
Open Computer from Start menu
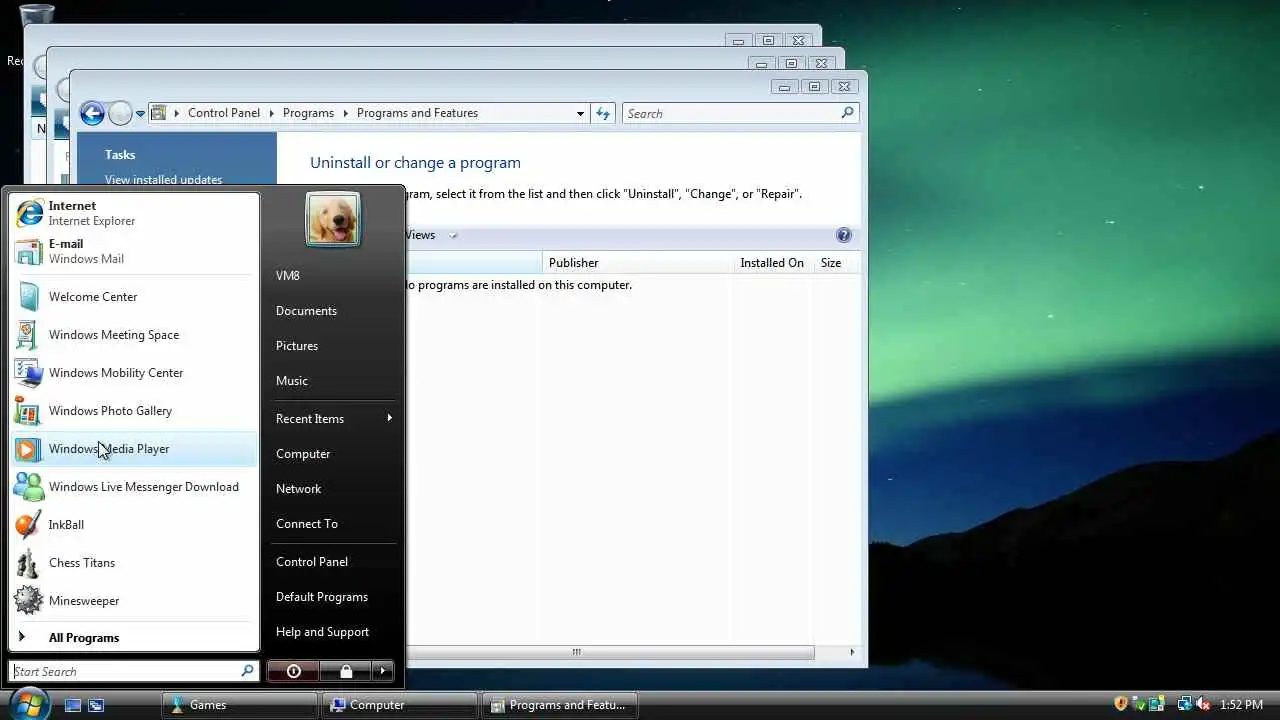pos(333,454)
